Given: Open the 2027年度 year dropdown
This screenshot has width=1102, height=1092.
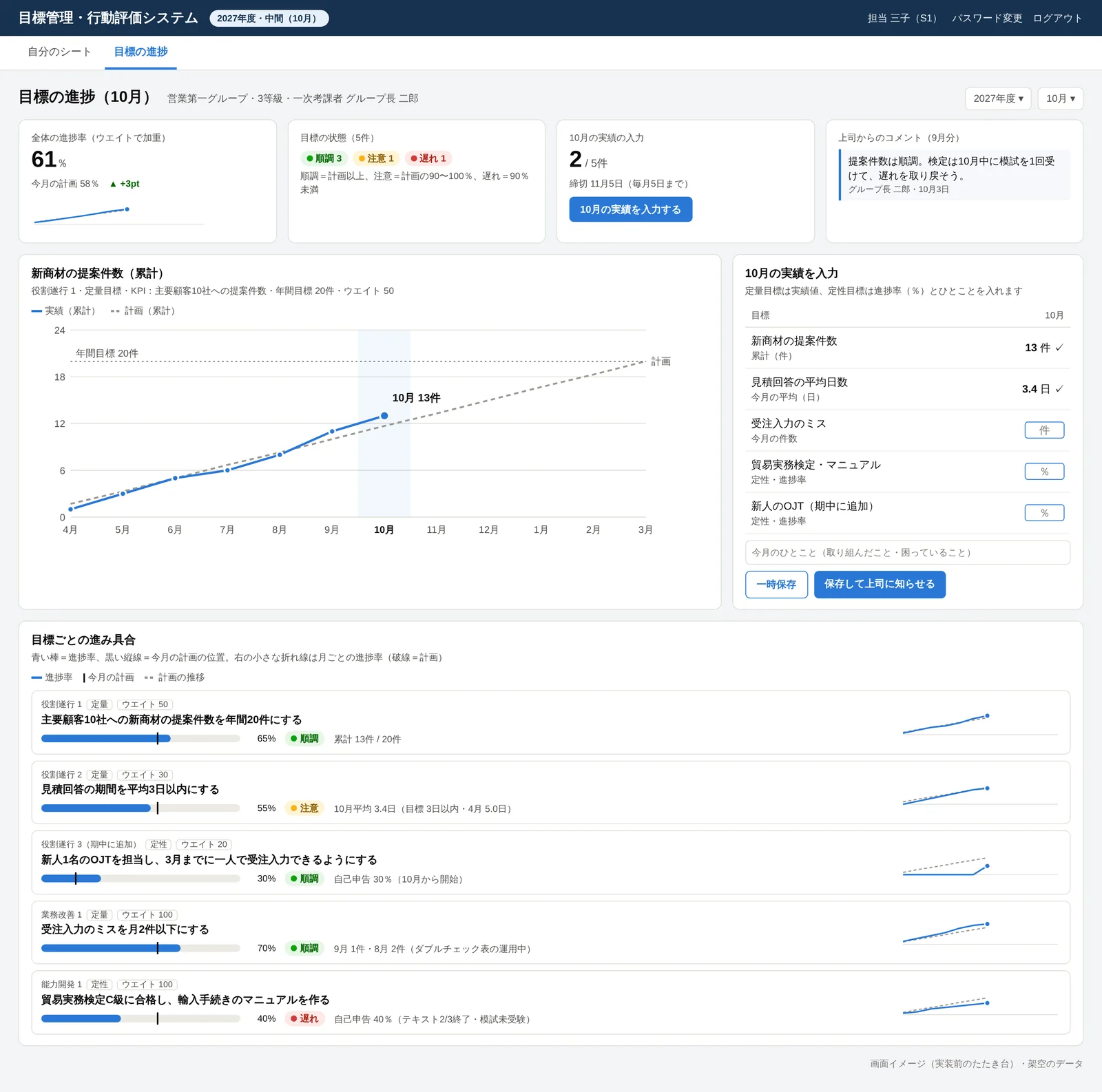Looking at the screenshot, I should tap(998, 98).
